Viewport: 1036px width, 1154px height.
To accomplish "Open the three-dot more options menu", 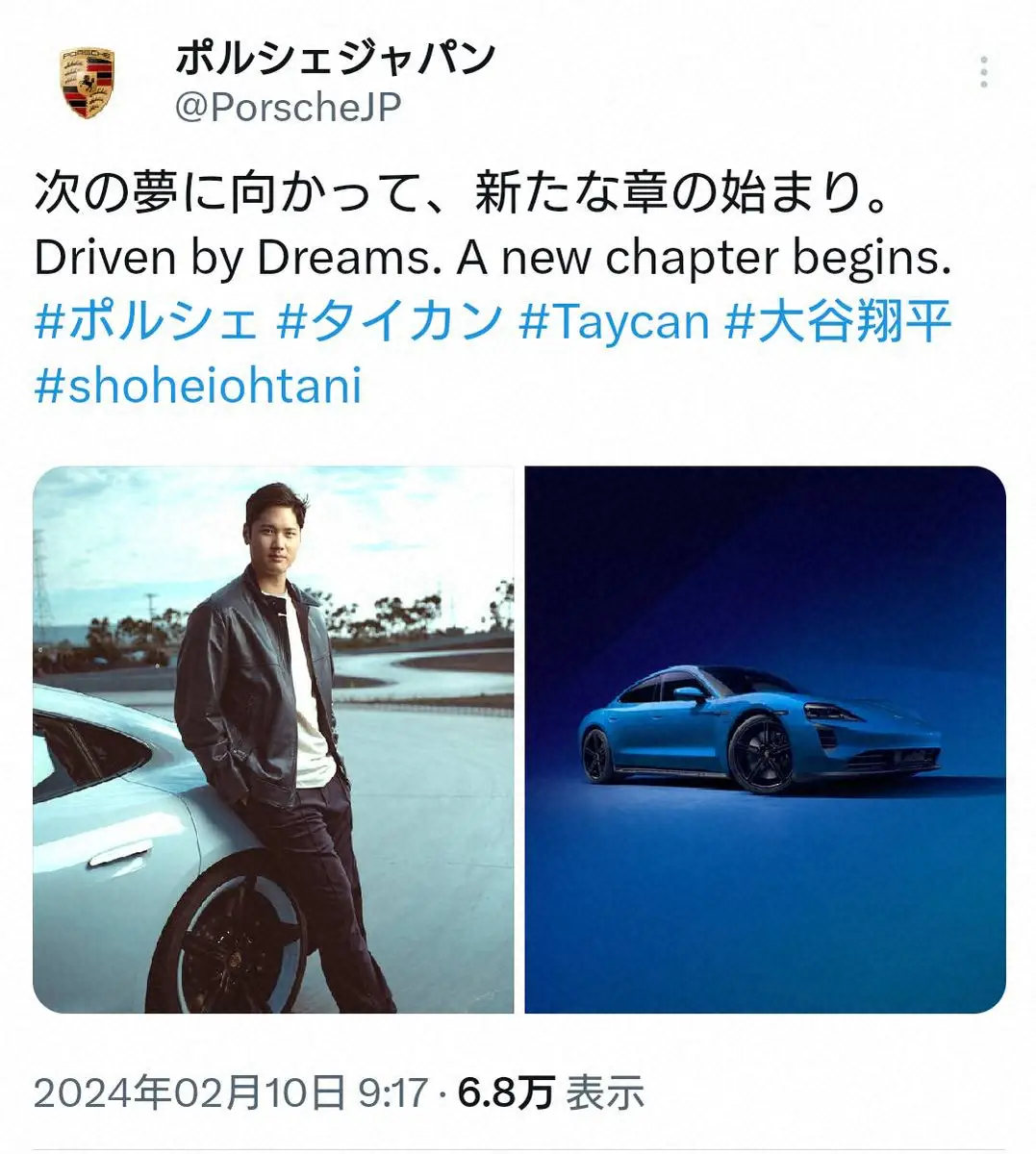I will click(x=983, y=72).
